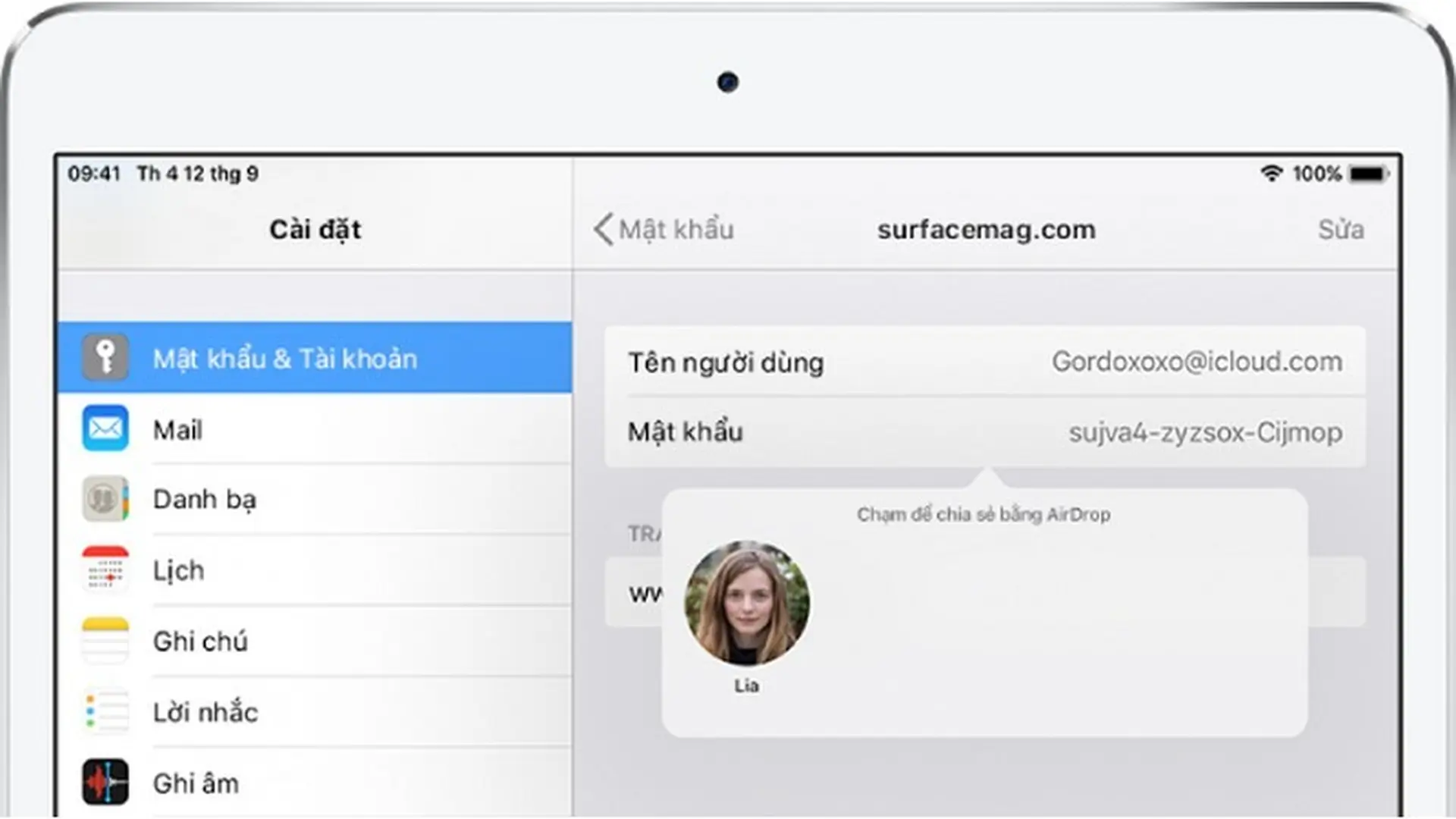The image size is (1456, 819).
Task: Tap the surfacemag.com title
Action: click(987, 229)
